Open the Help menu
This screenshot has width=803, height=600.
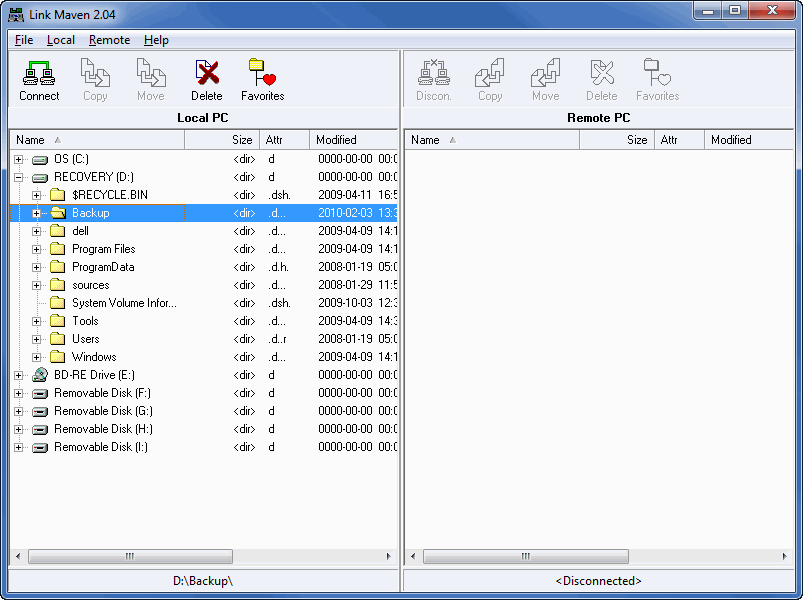pyautogui.click(x=156, y=40)
